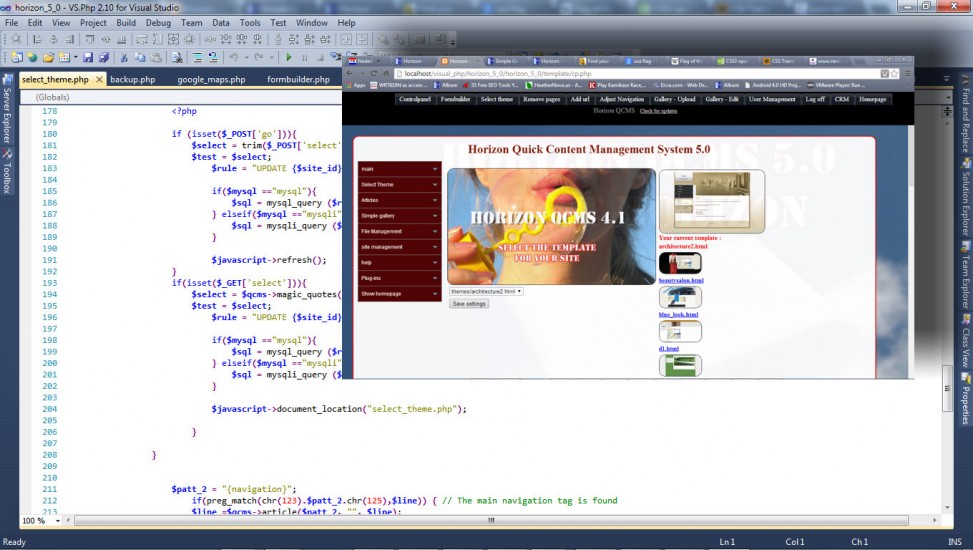Open the themes/architecture2.html dropdown
The width and height of the screenshot is (973, 550).
485,291
